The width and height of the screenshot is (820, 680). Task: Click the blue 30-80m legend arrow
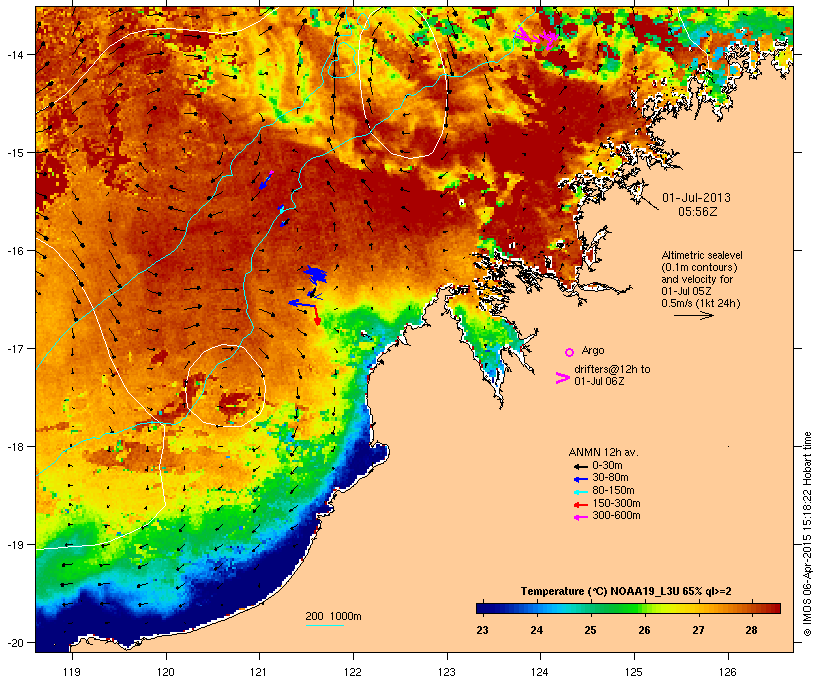click(580, 479)
